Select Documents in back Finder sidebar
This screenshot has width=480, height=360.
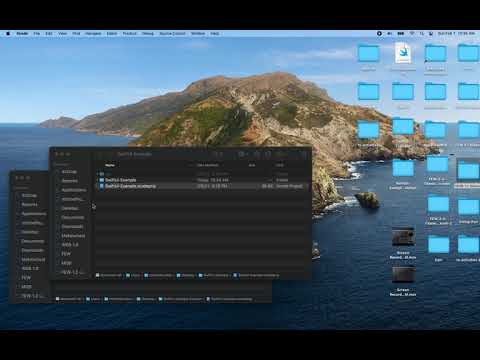coord(32,241)
